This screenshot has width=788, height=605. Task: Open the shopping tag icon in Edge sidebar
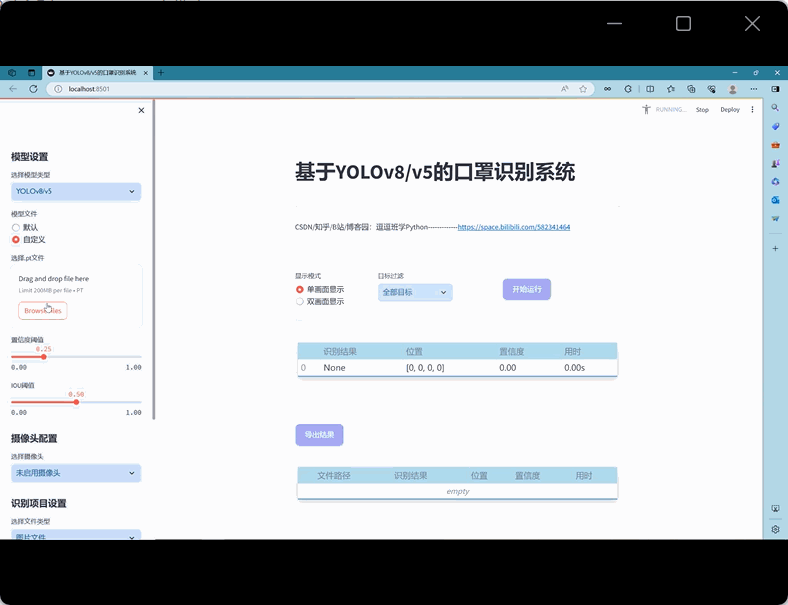(775, 126)
